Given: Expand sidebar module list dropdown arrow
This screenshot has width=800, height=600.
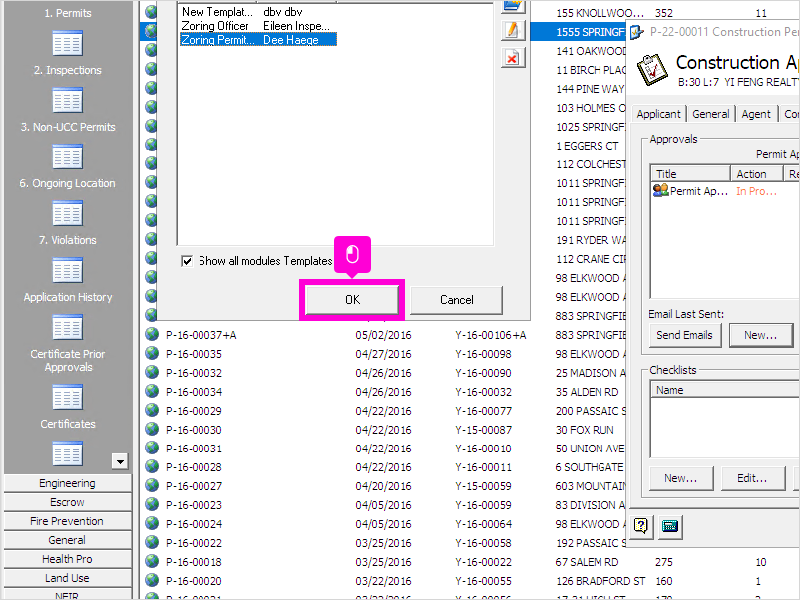Looking at the screenshot, I should [x=119, y=461].
